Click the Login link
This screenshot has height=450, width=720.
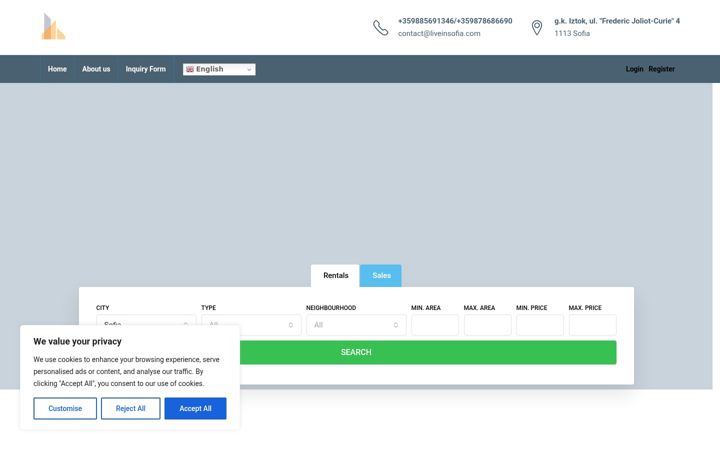pyautogui.click(x=634, y=69)
